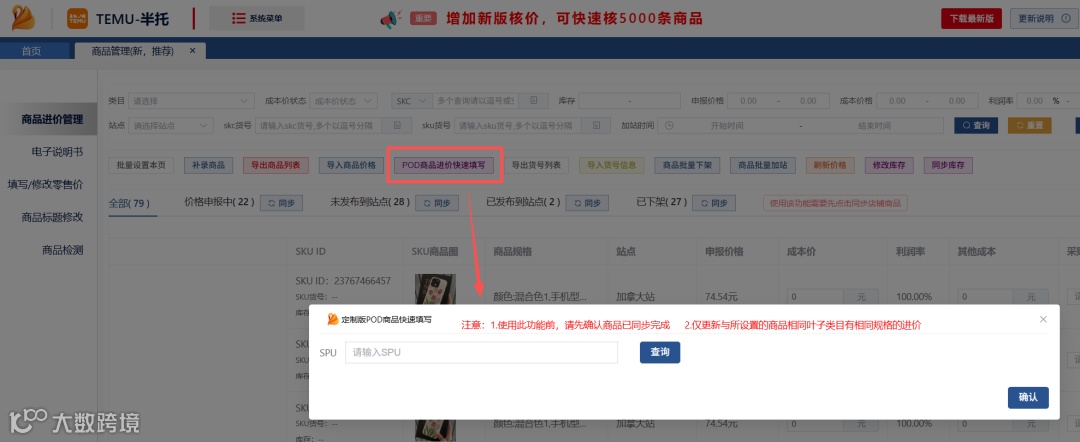Click the sku货号 input field
Viewport: 1080px width, 442px height.
[x=519, y=126]
